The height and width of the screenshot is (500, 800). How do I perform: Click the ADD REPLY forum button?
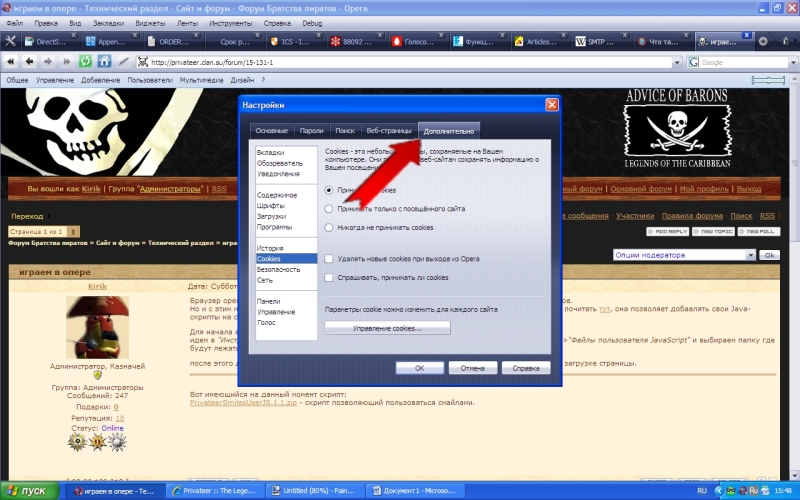point(667,232)
